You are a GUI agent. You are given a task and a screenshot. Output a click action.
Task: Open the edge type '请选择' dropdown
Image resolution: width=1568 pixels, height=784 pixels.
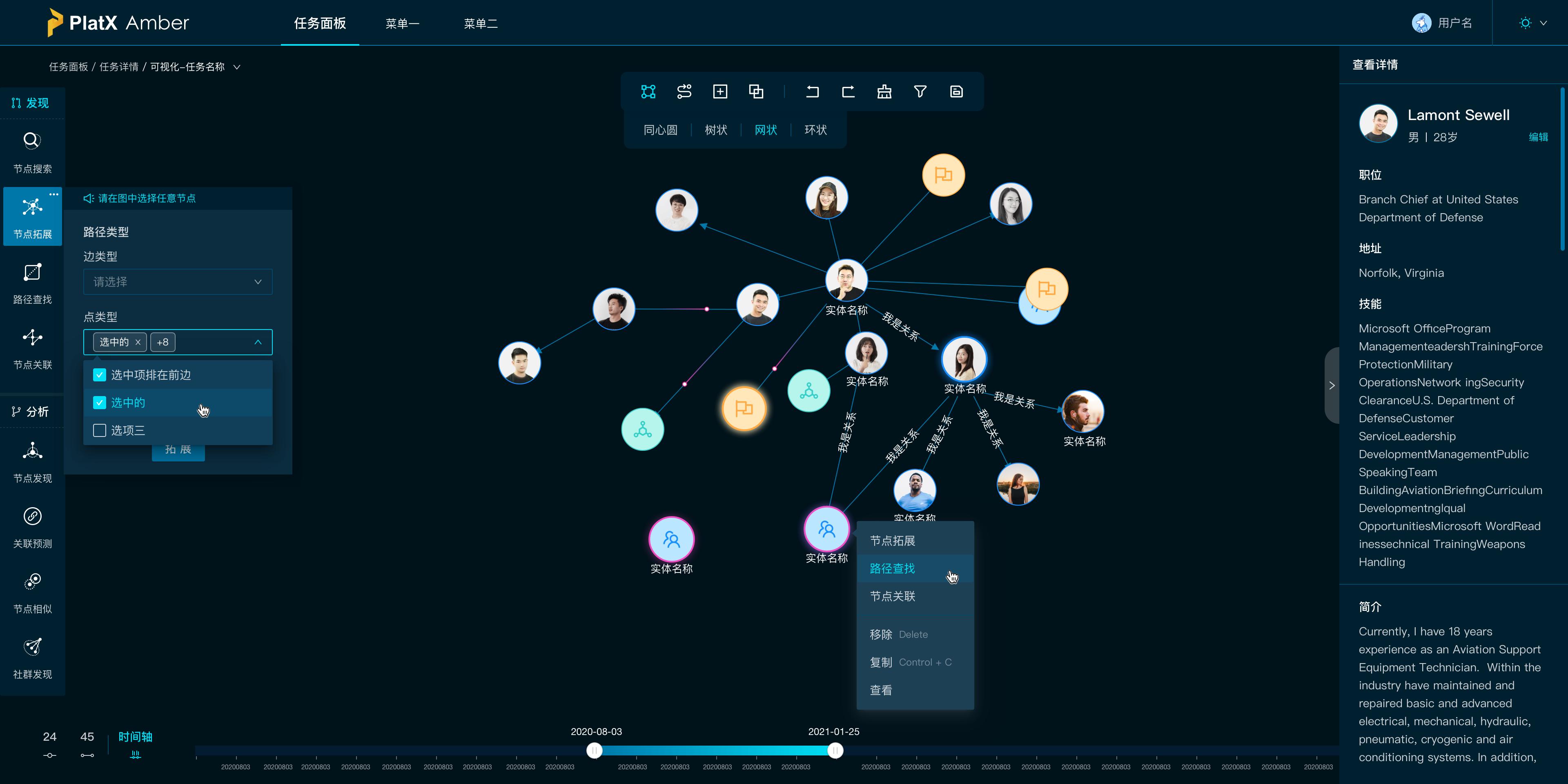177,282
